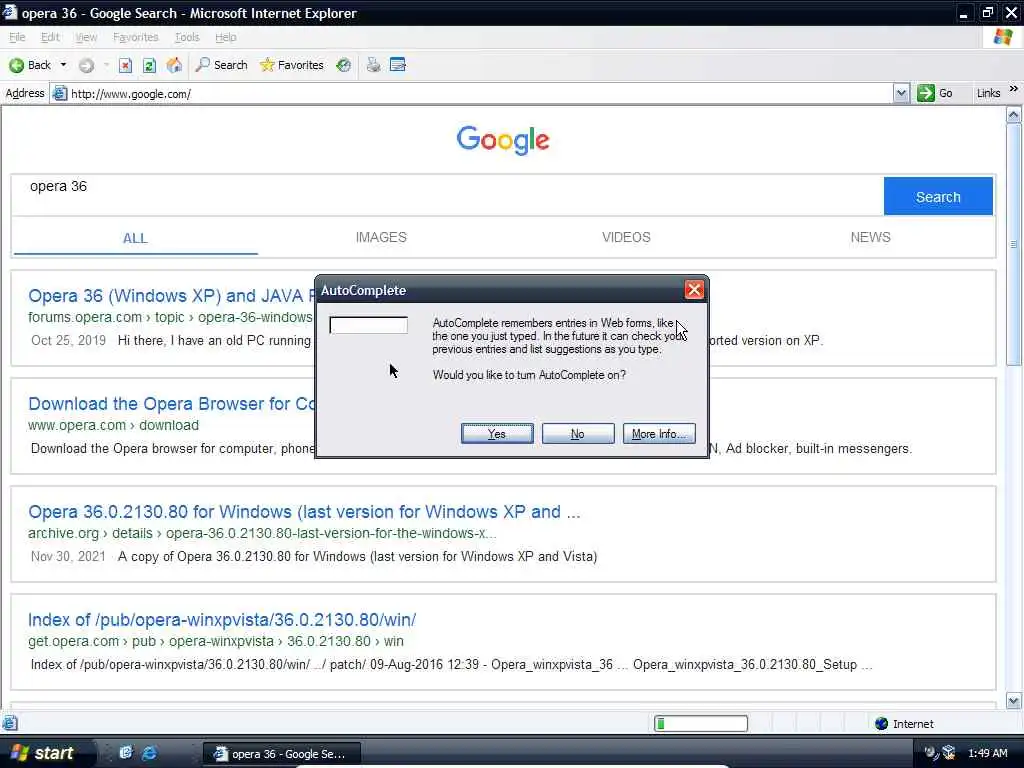This screenshot has height=768, width=1024.
Task: Click the vertical scrollbar up arrow
Action: pyautogui.click(x=1013, y=115)
